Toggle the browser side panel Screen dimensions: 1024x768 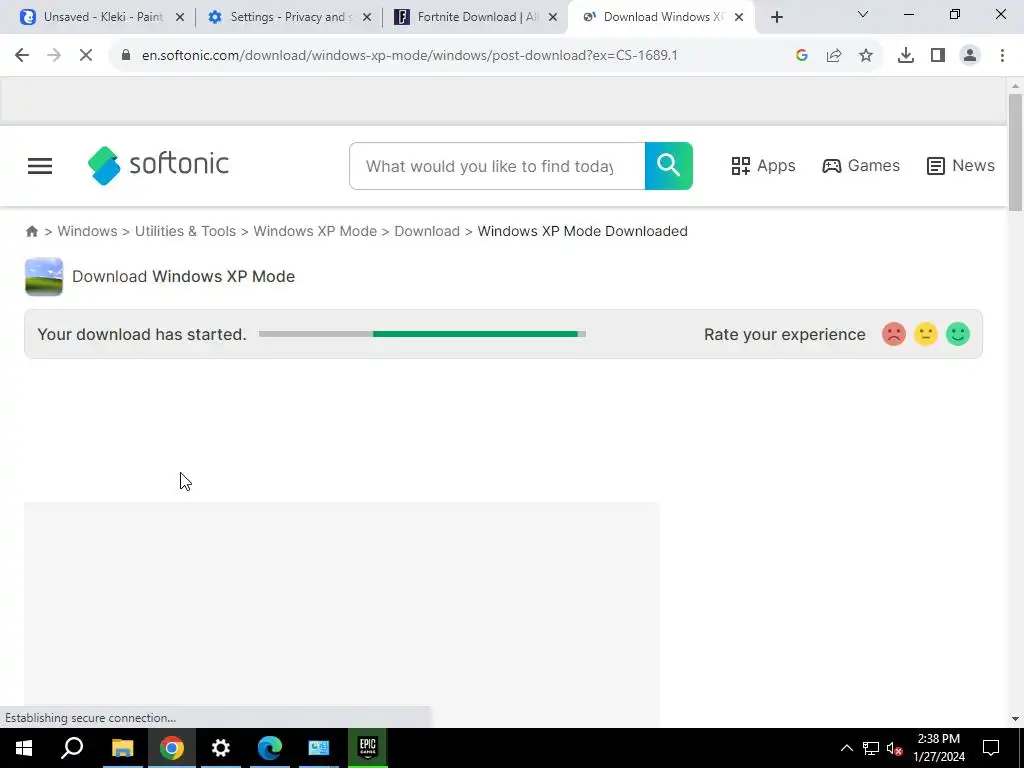pos(938,56)
